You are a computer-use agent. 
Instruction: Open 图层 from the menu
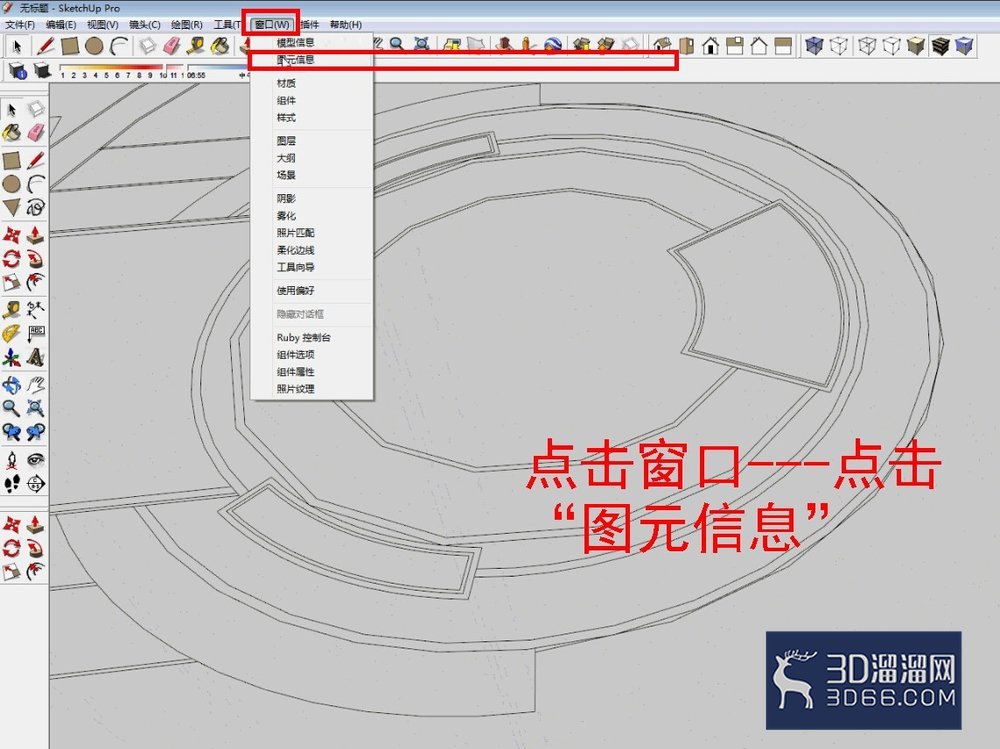click(x=311, y=140)
